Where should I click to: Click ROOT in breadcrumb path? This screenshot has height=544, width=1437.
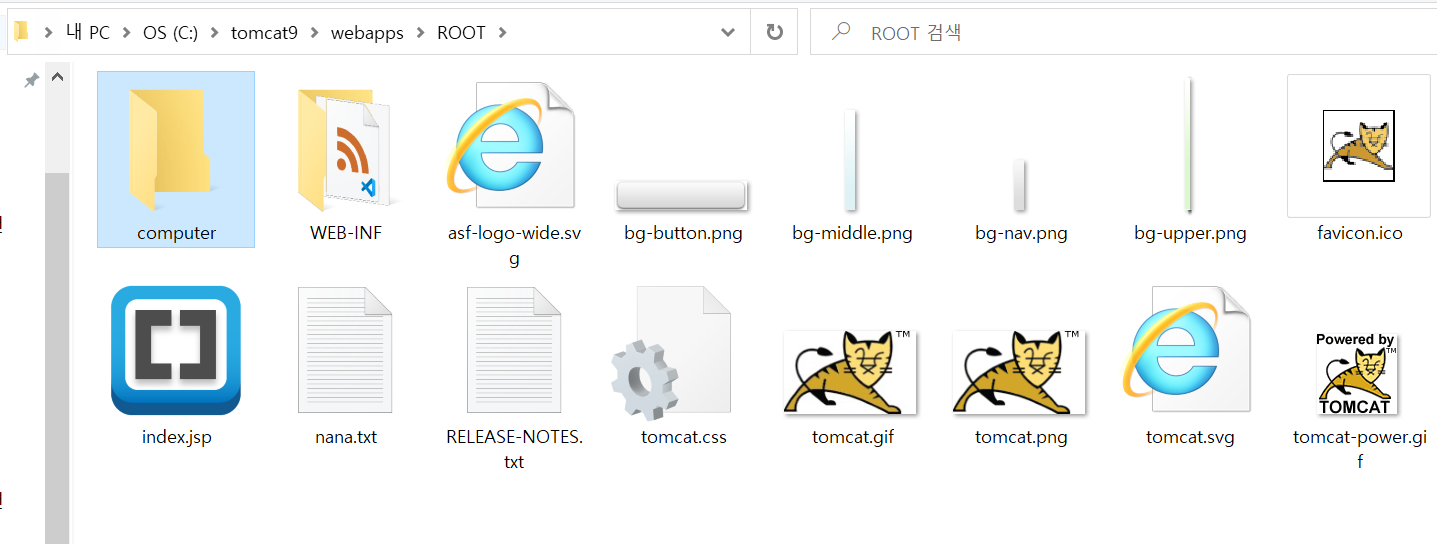click(x=461, y=32)
